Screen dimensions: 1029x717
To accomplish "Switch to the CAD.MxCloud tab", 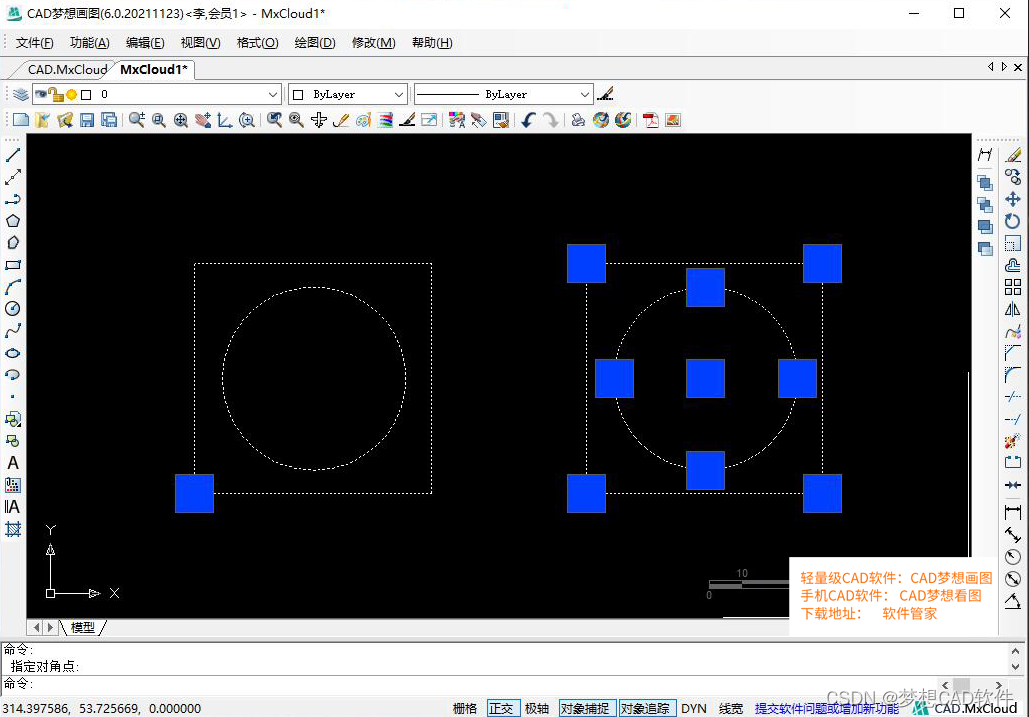I will (x=67, y=70).
